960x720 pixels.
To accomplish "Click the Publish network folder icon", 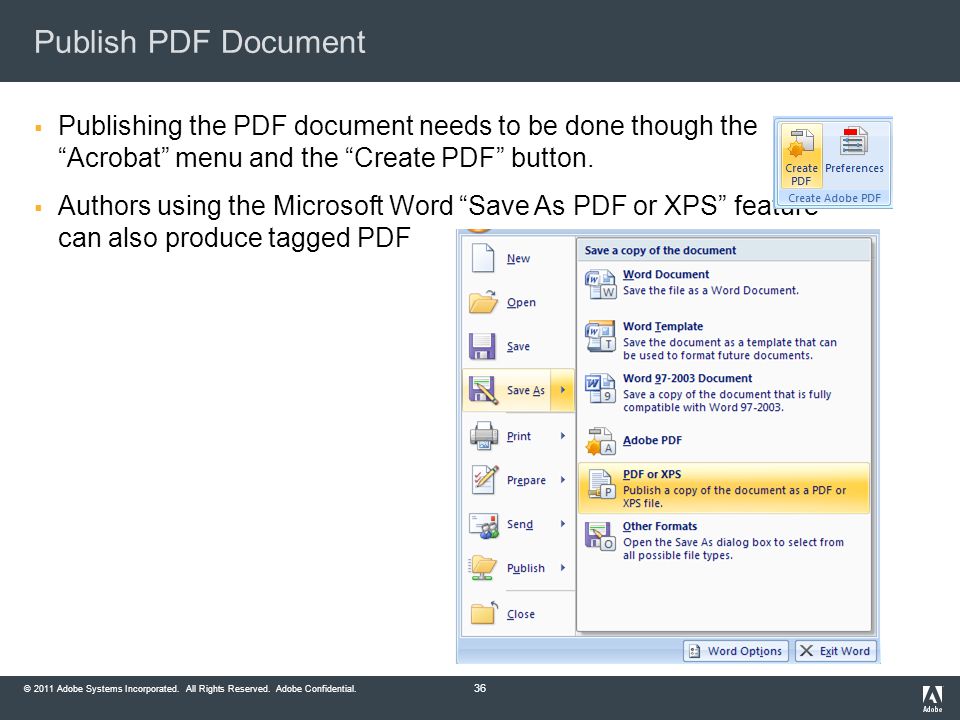I will [x=483, y=568].
